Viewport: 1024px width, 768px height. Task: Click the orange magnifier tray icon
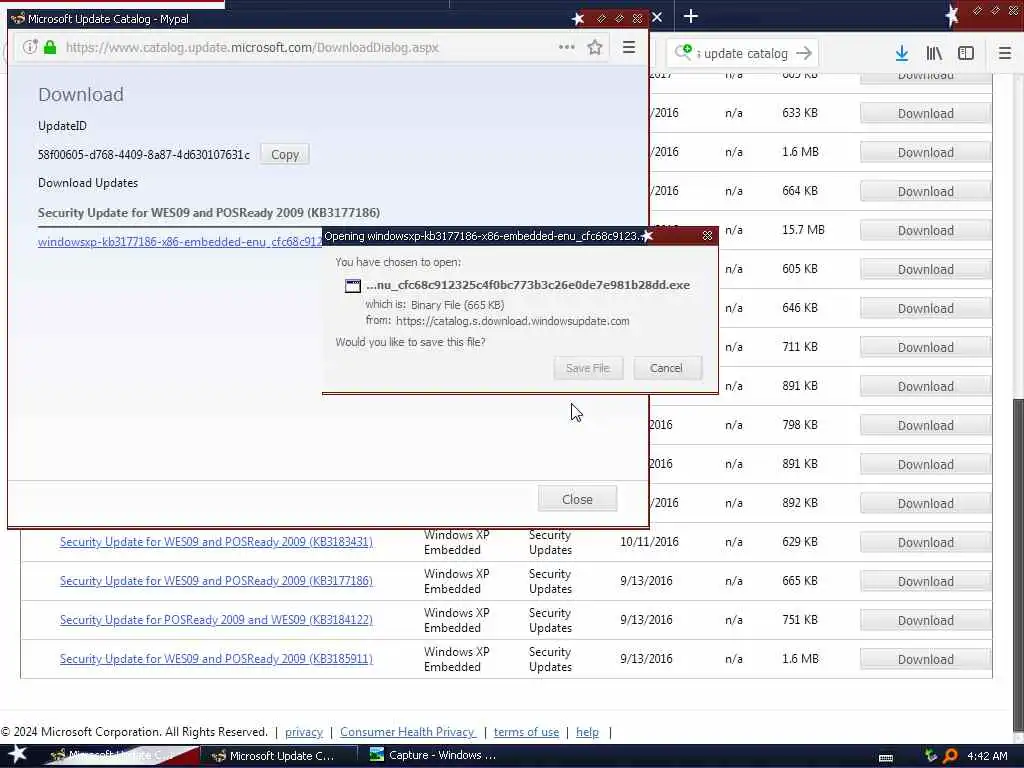click(x=950, y=756)
